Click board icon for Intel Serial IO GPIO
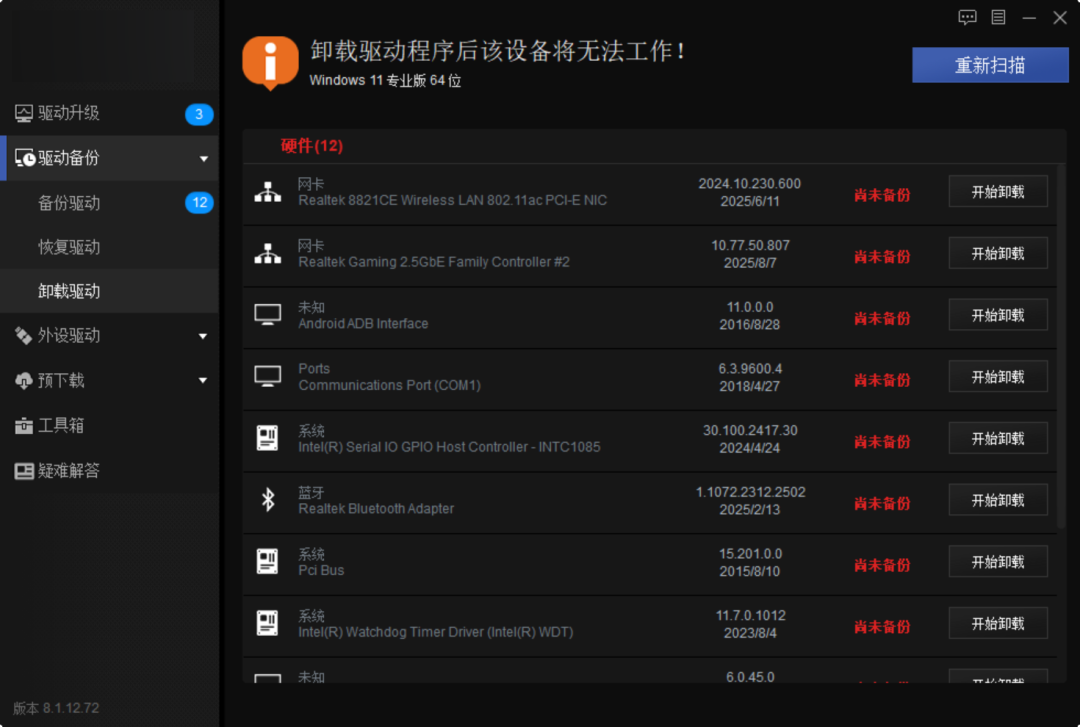The height and width of the screenshot is (727, 1080). 267,438
